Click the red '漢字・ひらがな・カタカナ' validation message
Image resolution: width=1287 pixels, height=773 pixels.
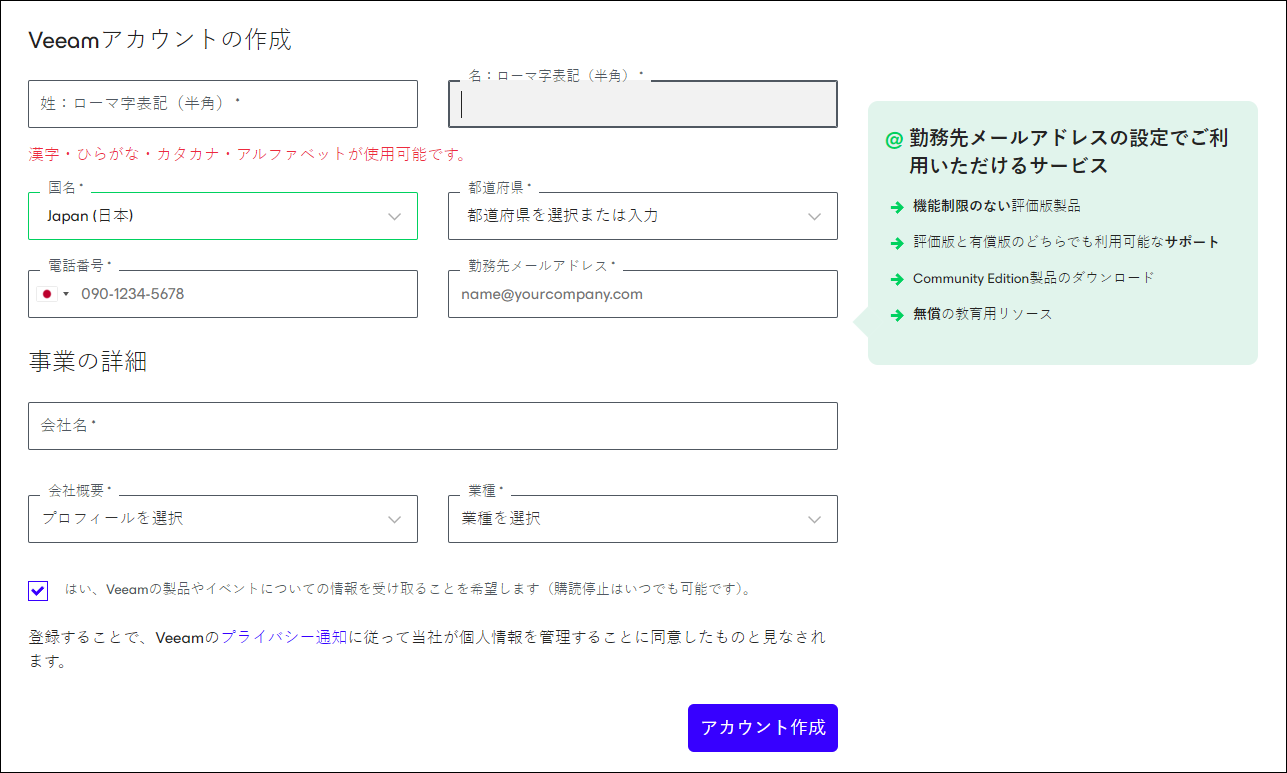[248, 155]
